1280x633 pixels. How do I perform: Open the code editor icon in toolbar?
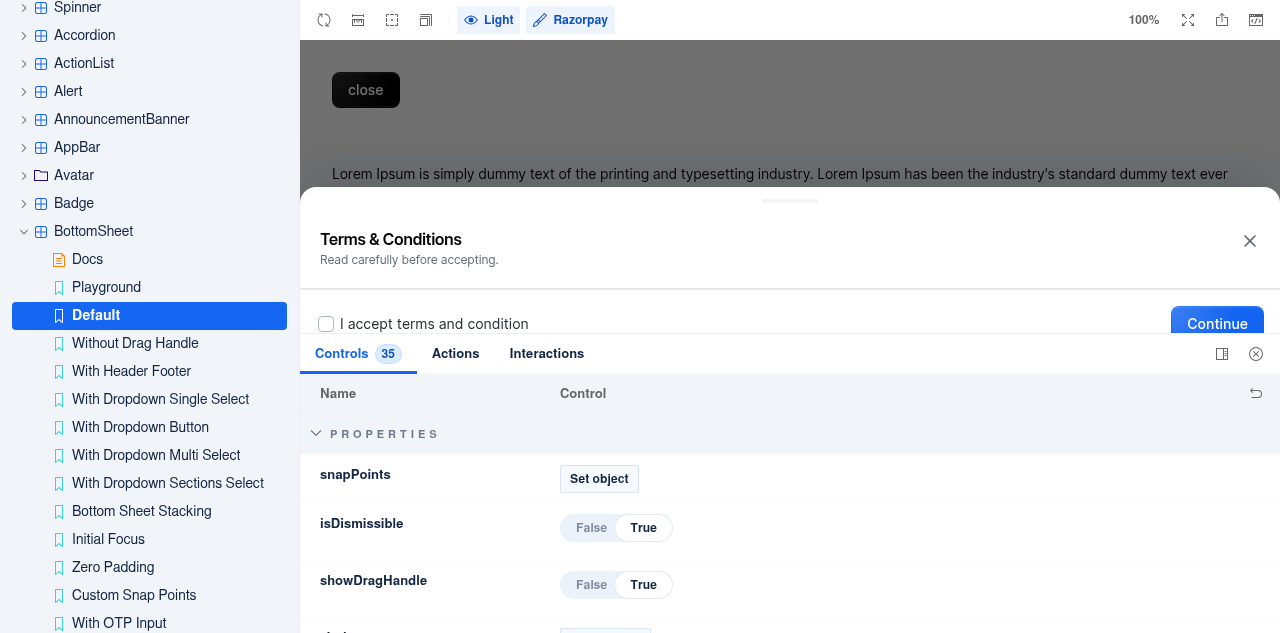[1256, 20]
